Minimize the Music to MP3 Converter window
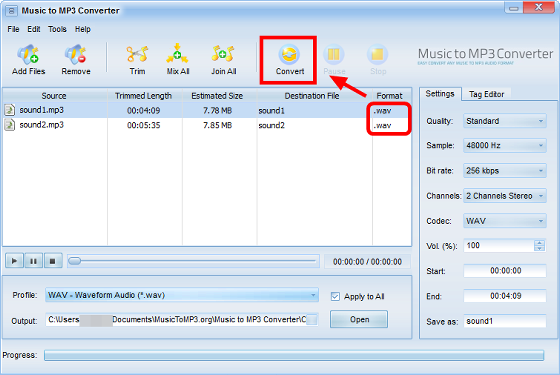This screenshot has width=560, height=375. click(x=514, y=8)
